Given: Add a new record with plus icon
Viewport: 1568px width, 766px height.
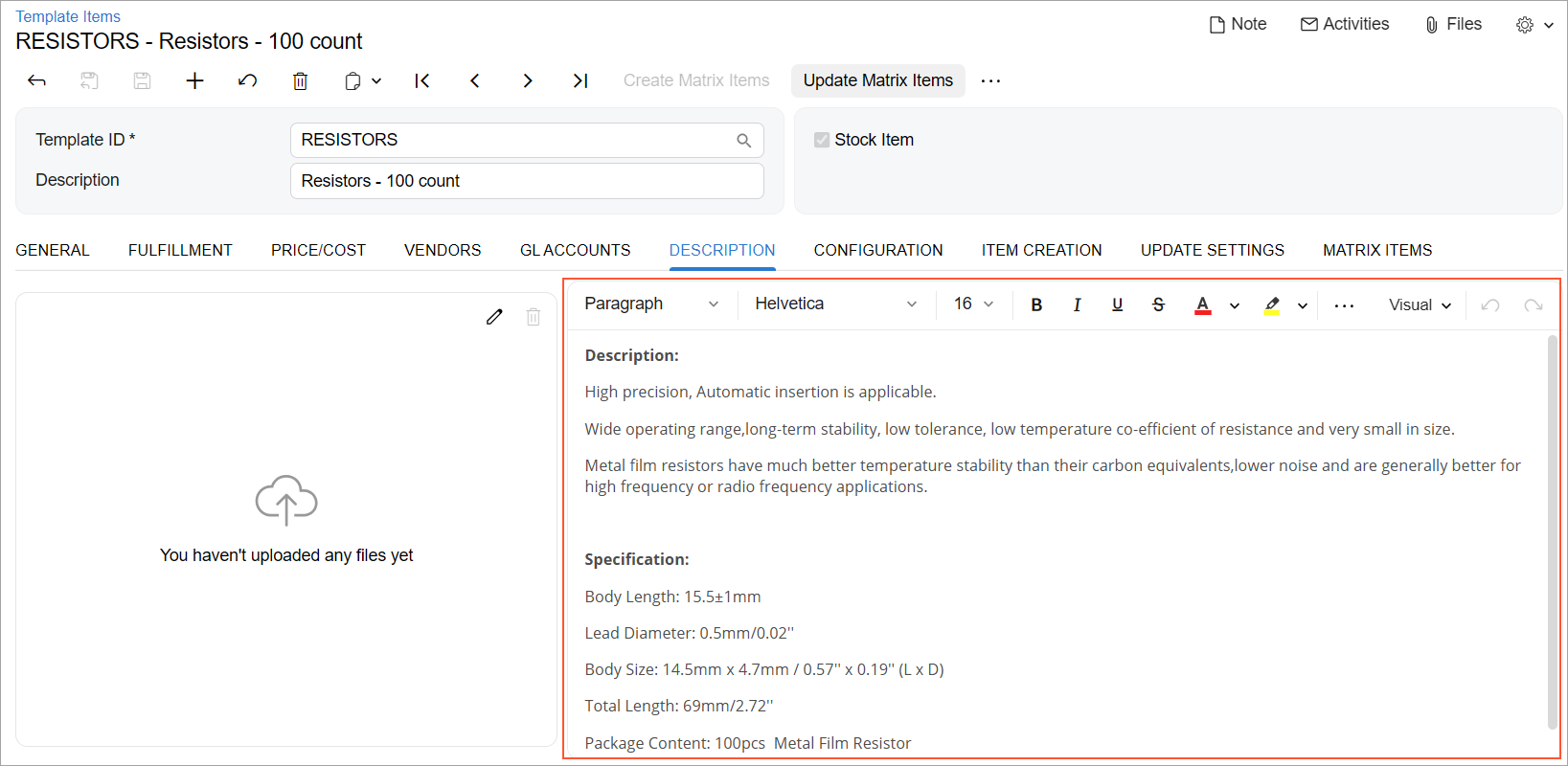Looking at the screenshot, I should pos(194,81).
